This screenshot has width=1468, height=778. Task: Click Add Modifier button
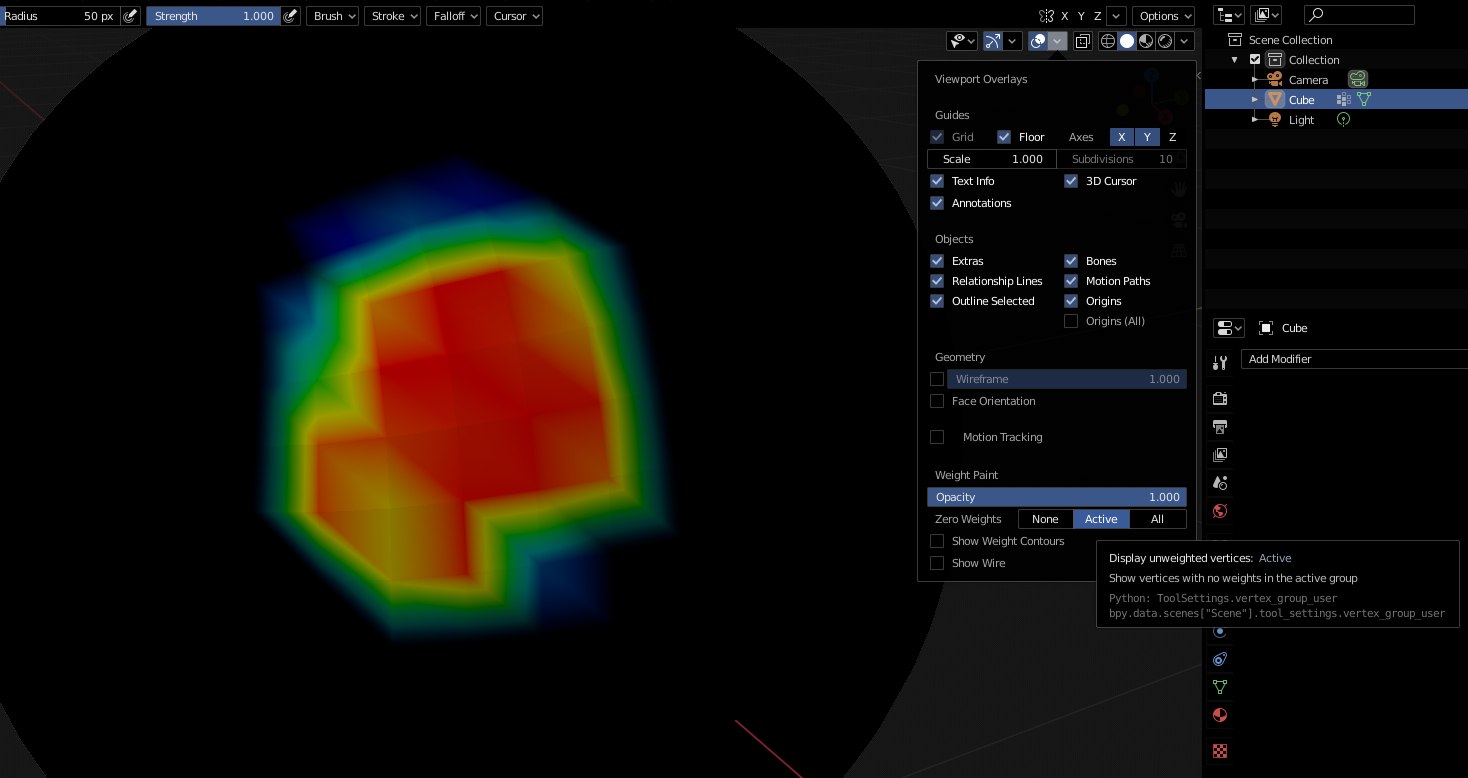pos(1354,359)
